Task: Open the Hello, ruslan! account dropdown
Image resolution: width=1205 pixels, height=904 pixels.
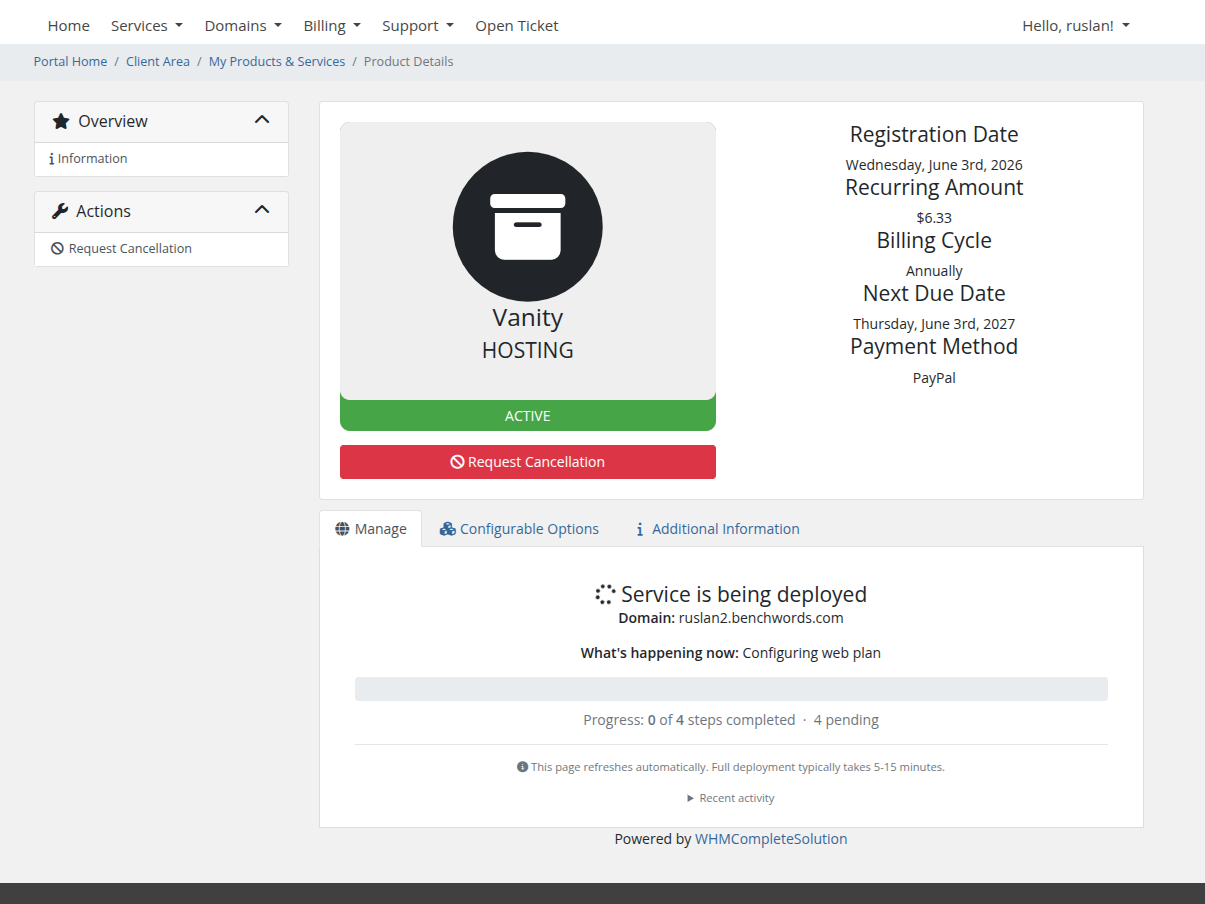Action: (x=1076, y=26)
